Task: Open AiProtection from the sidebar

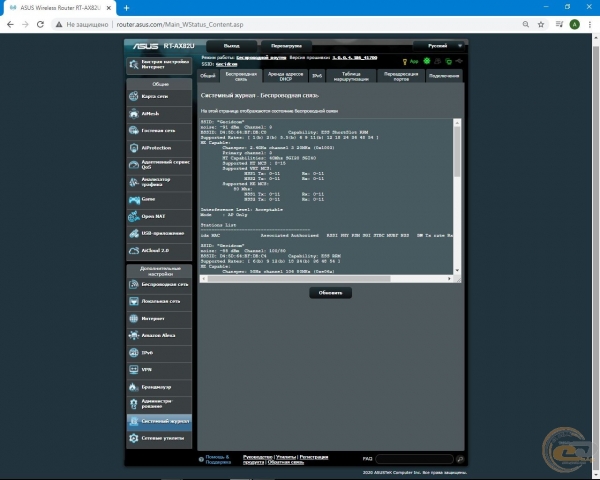Action: pyautogui.click(x=159, y=148)
